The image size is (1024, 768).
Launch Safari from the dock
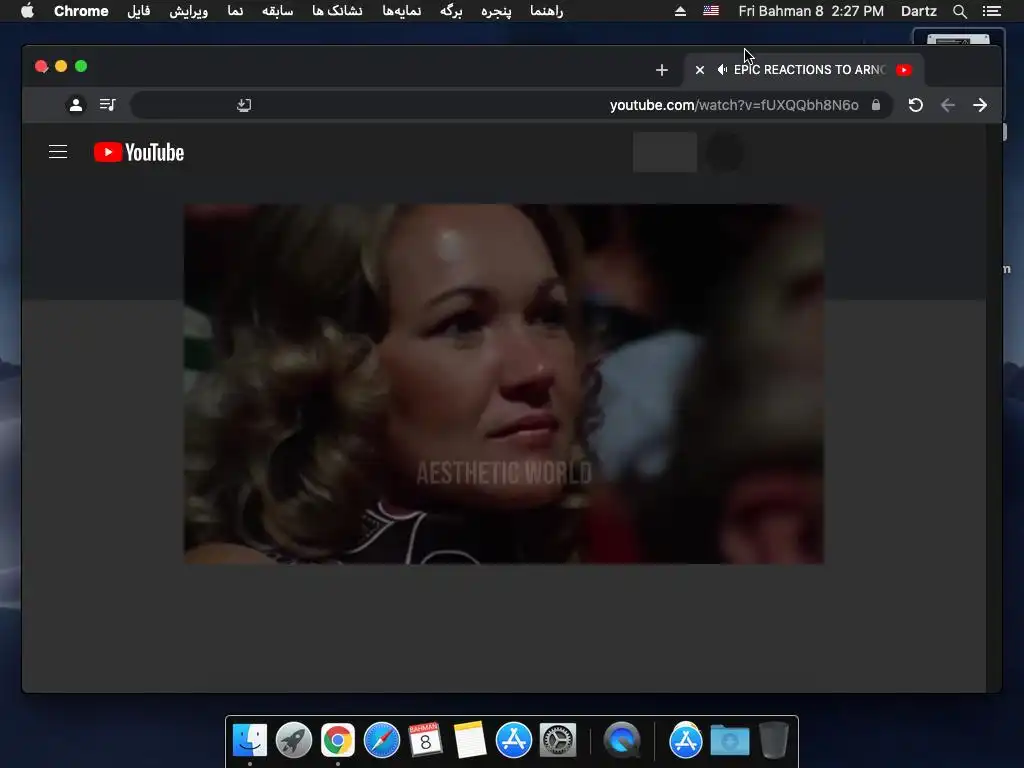coord(381,740)
